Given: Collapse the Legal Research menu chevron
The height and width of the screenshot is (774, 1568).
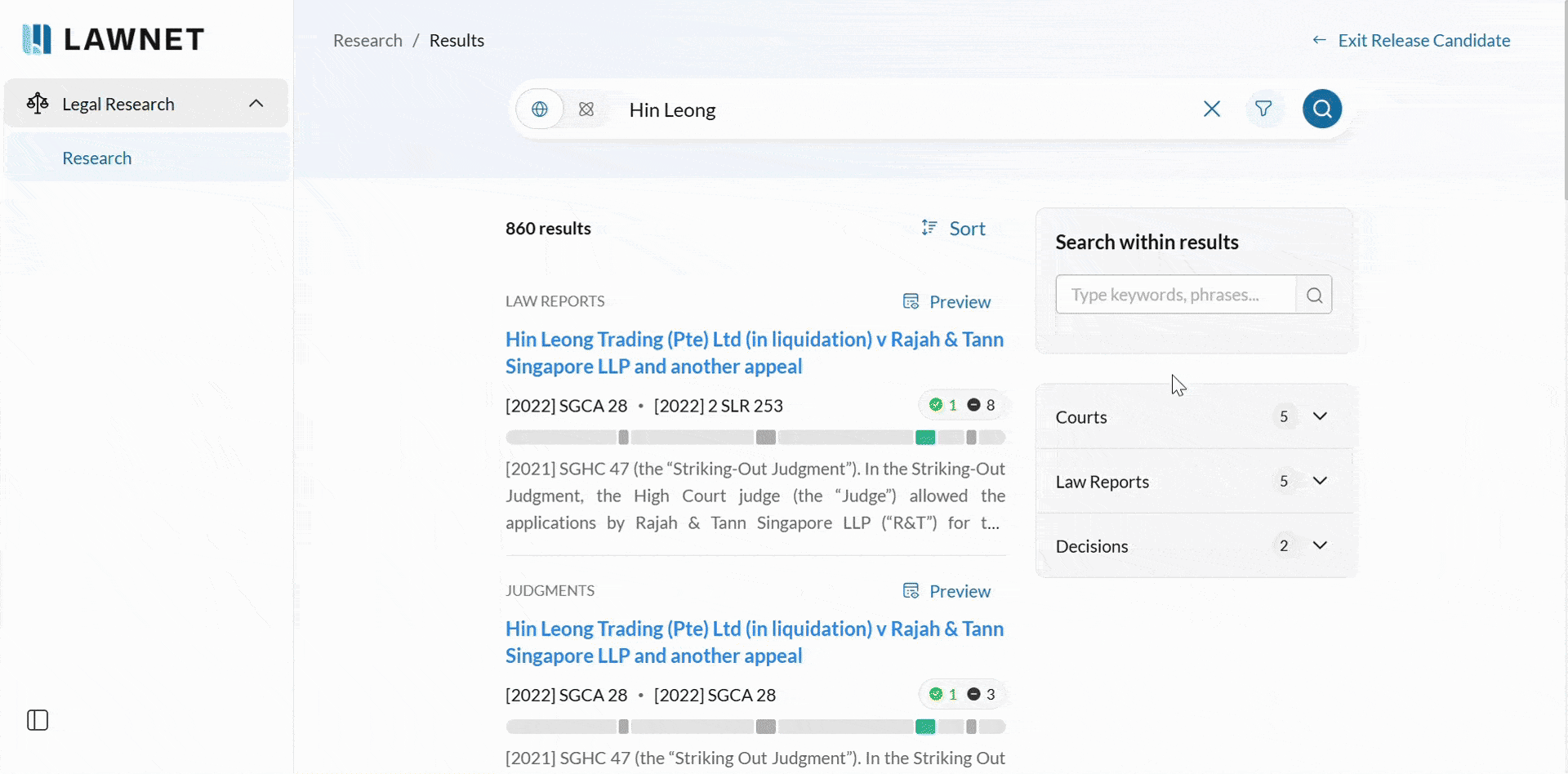Looking at the screenshot, I should tap(256, 104).
